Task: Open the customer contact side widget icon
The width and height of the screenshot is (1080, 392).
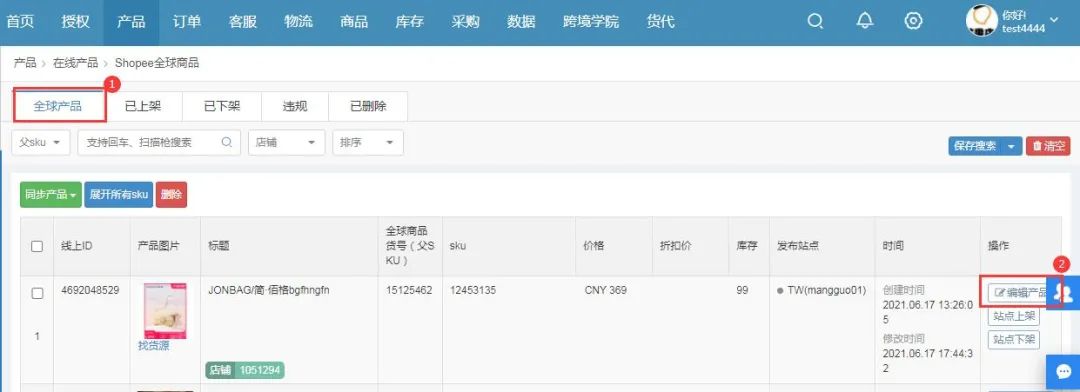Action: point(1063,293)
